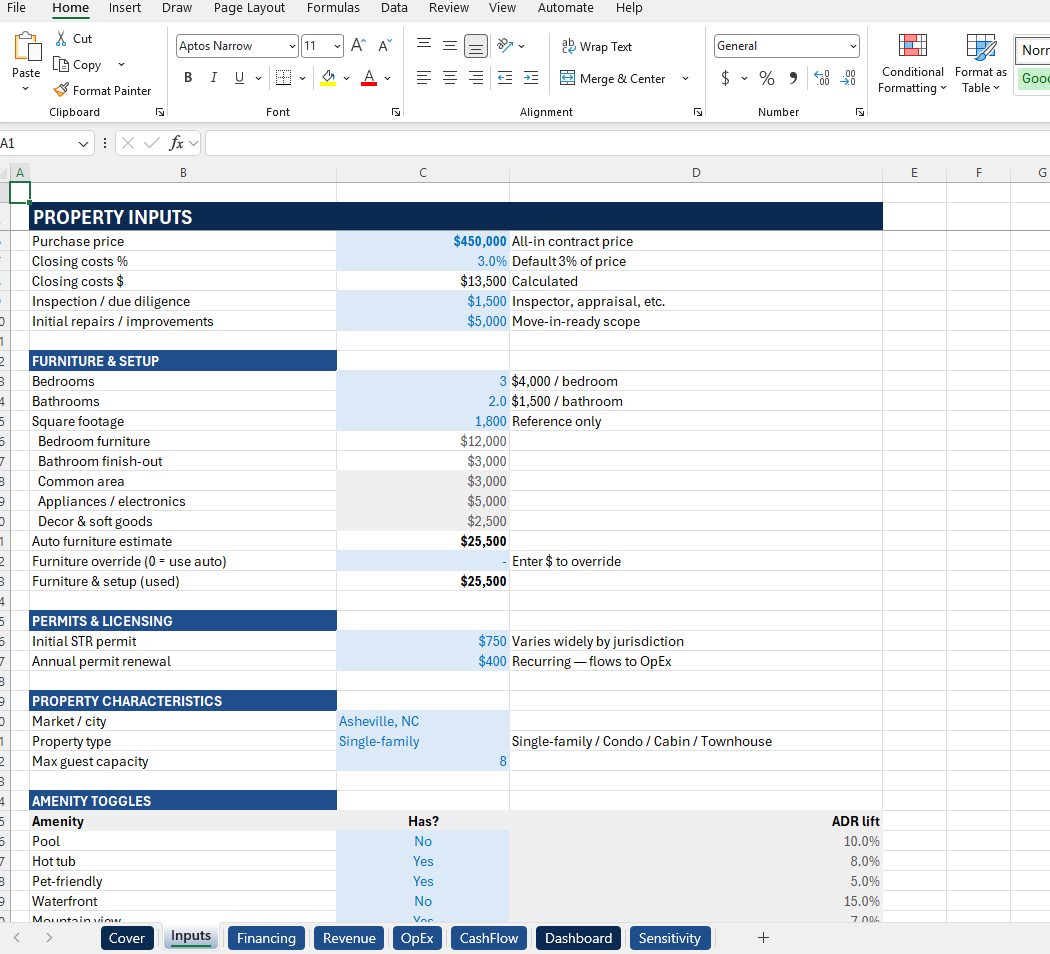The height and width of the screenshot is (954, 1050).
Task: Expand Merge & Center options arrow
Action: coord(685,78)
